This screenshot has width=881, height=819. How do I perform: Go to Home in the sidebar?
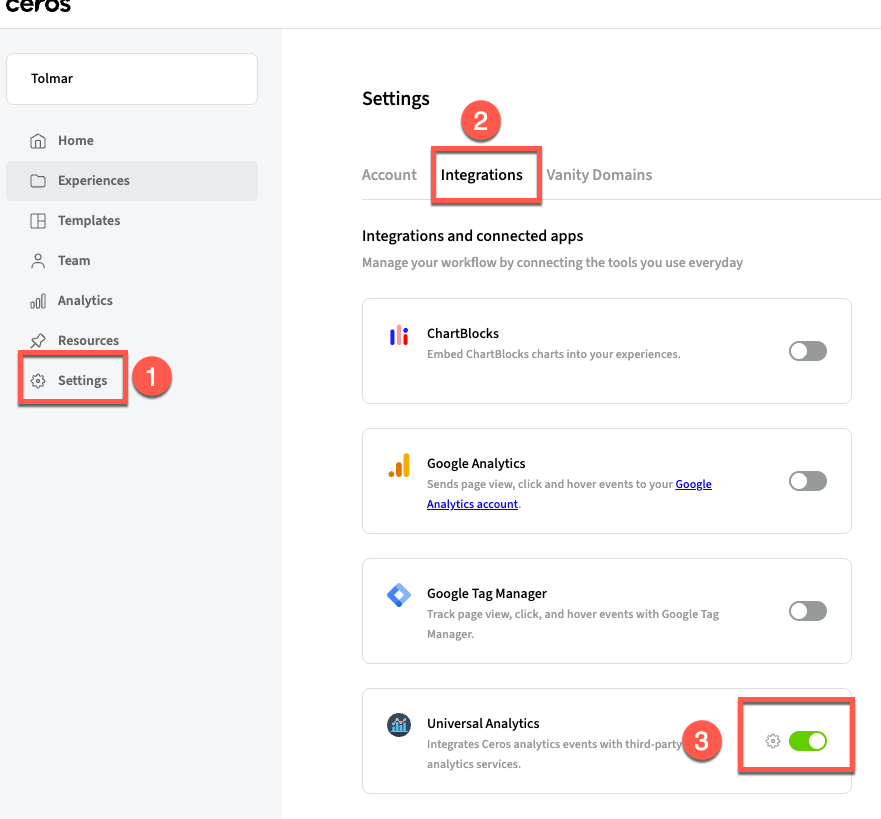[132, 140]
